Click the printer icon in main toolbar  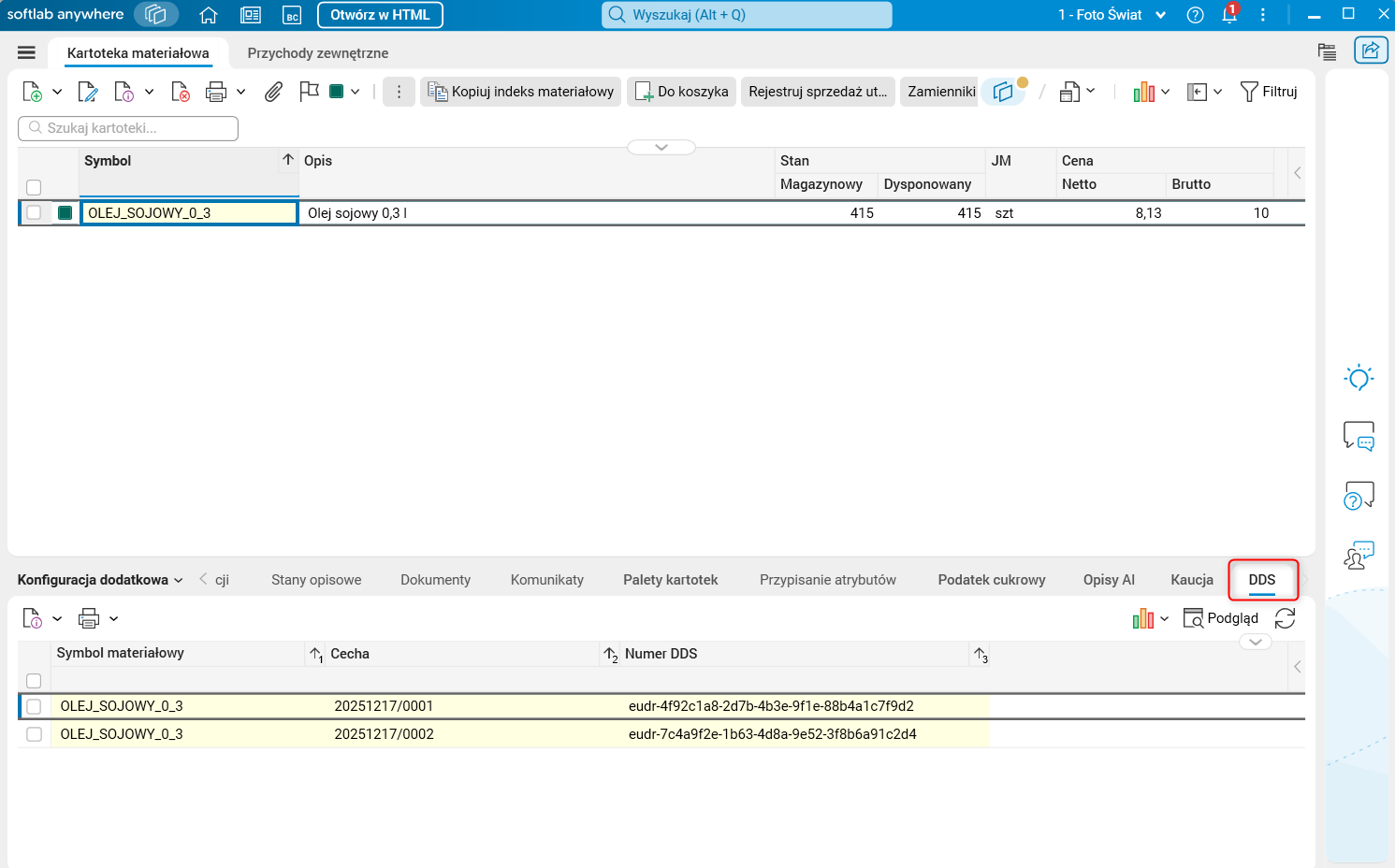click(216, 92)
